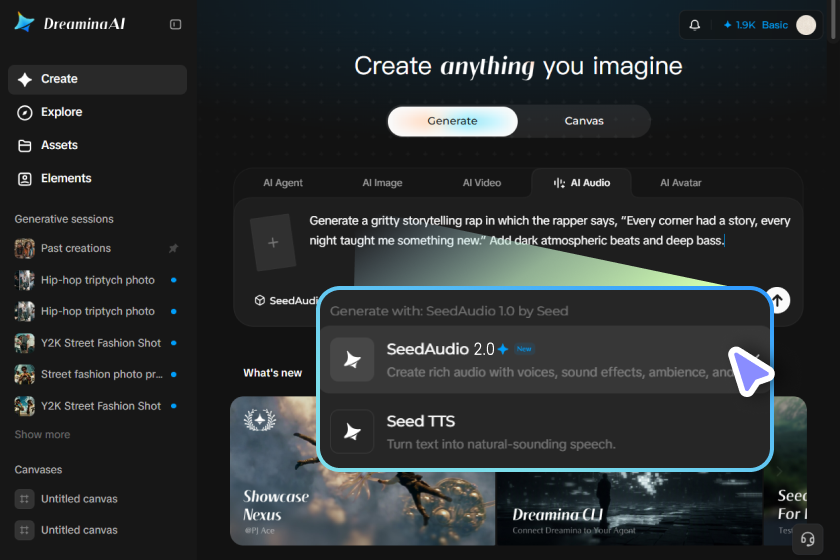Click first Untitled canvas grid icon

point(25,499)
